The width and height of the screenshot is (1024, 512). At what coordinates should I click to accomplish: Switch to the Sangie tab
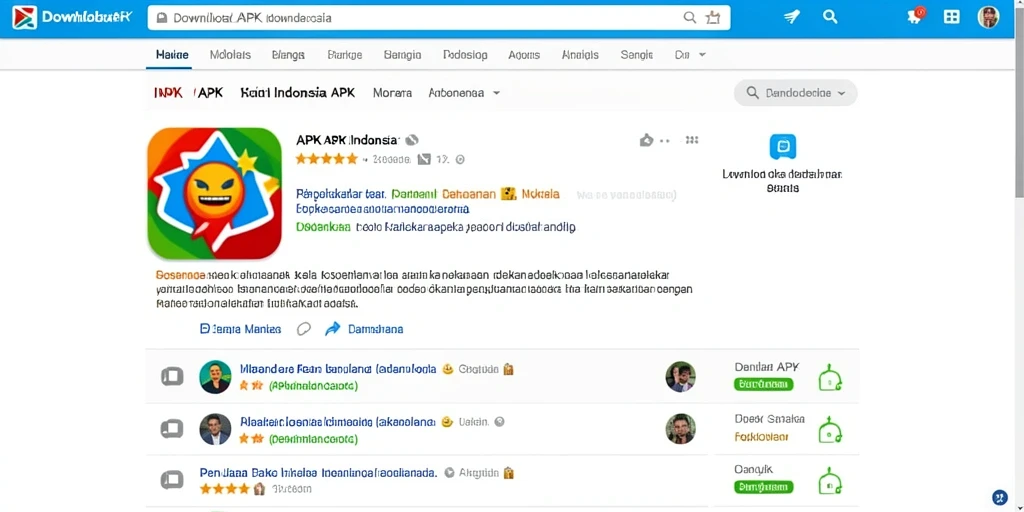[x=637, y=55]
